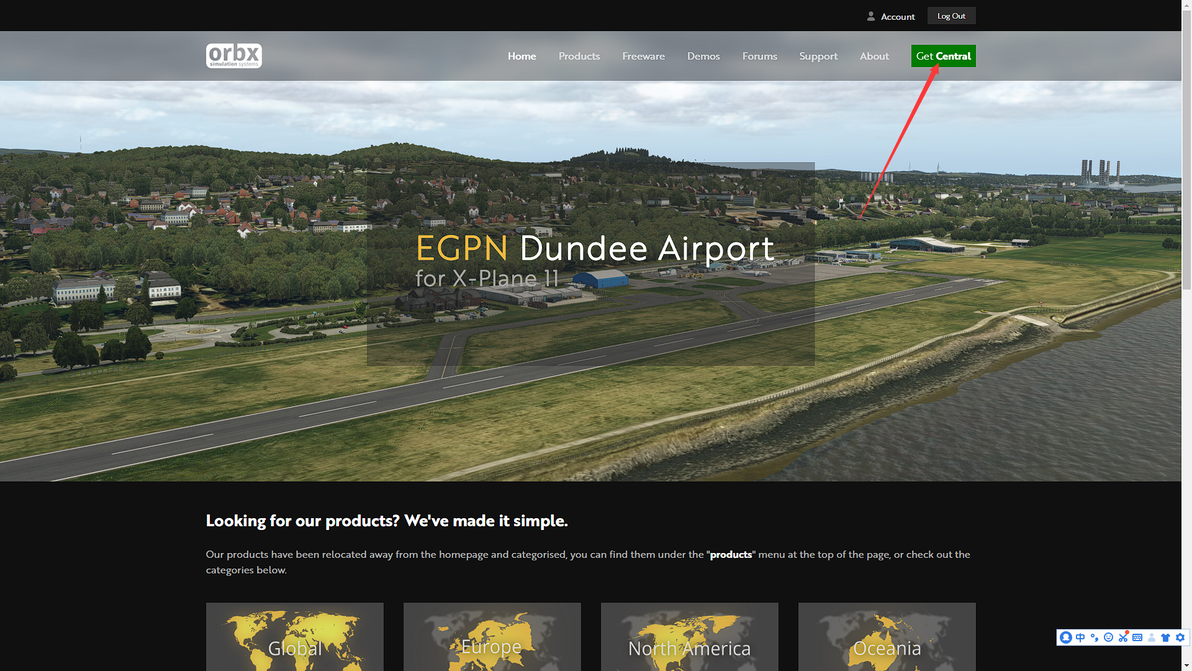Viewport: 1192px width, 671px height.
Task: Open the Europe category card
Action: [x=492, y=637]
